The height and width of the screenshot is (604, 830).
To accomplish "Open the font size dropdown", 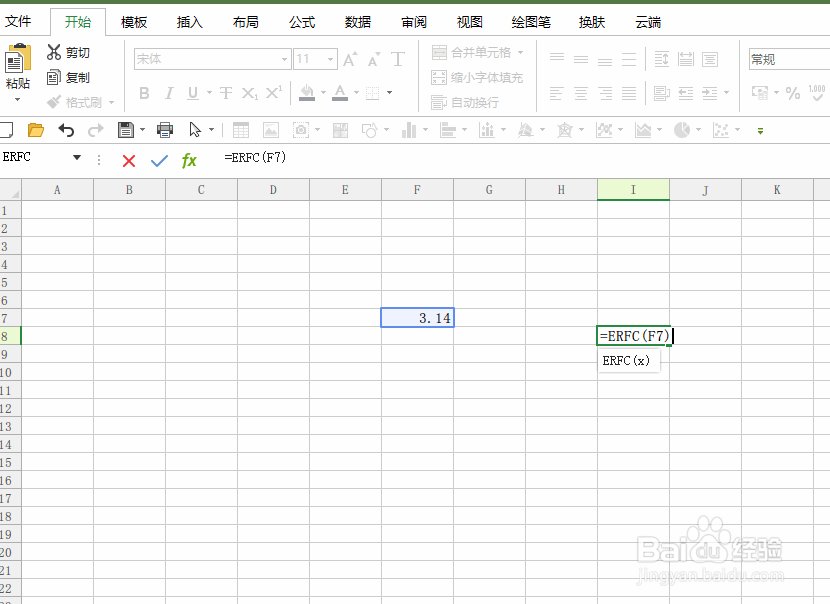I will tap(330, 59).
